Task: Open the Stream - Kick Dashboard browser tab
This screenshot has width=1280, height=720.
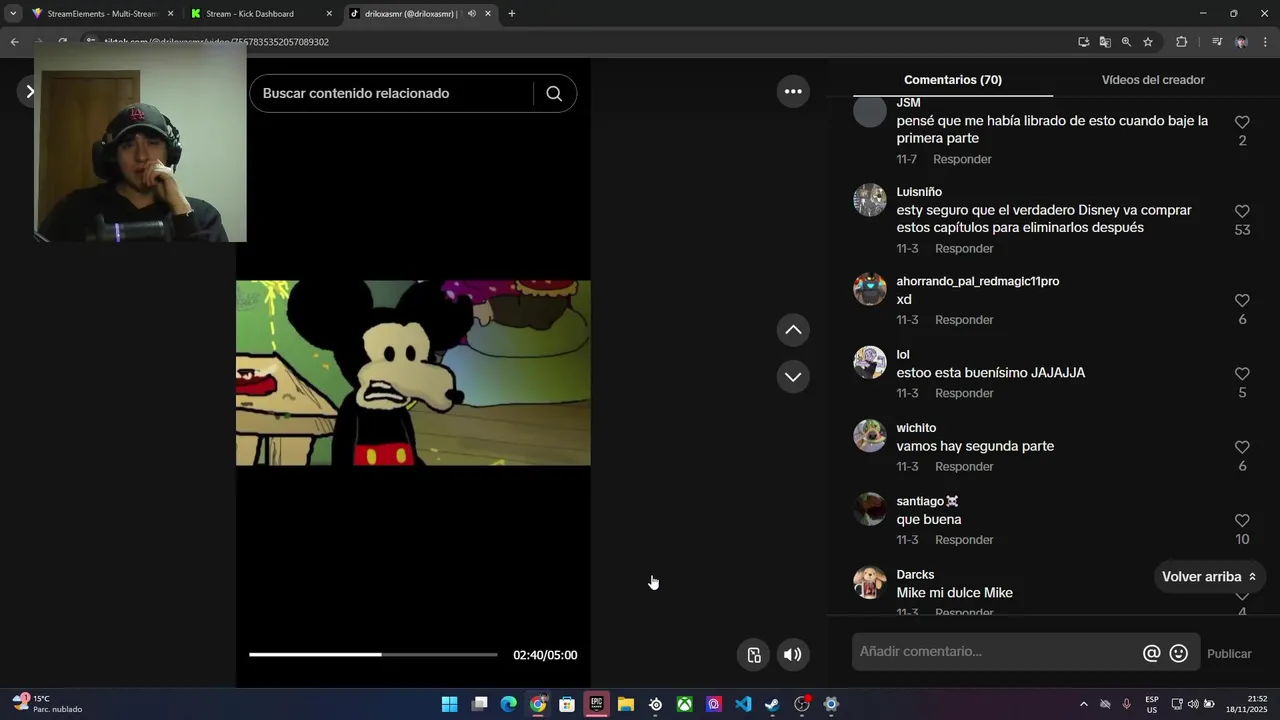Action: click(x=260, y=14)
